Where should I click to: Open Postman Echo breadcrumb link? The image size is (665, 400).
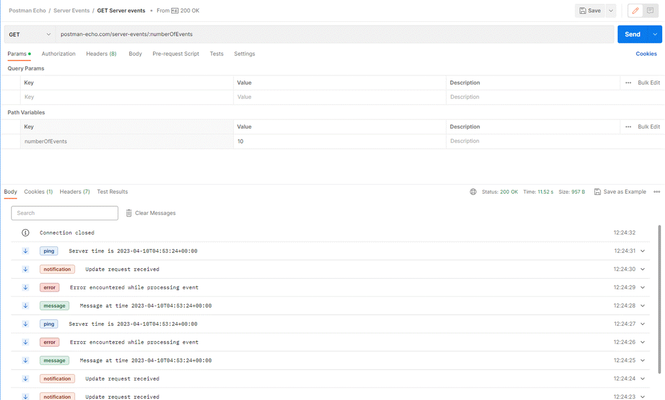[x=27, y=11]
